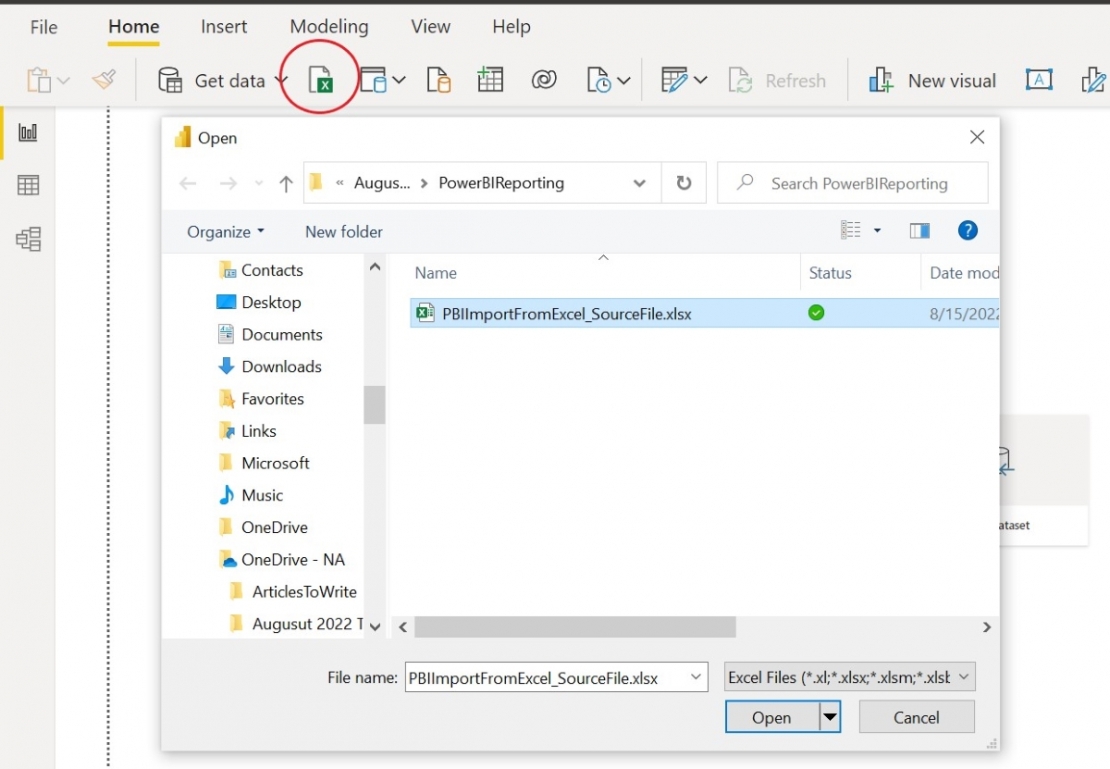Viewport: 1110px width, 769px height.
Task: Toggle the preview pane in dialog
Action: (920, 231)
